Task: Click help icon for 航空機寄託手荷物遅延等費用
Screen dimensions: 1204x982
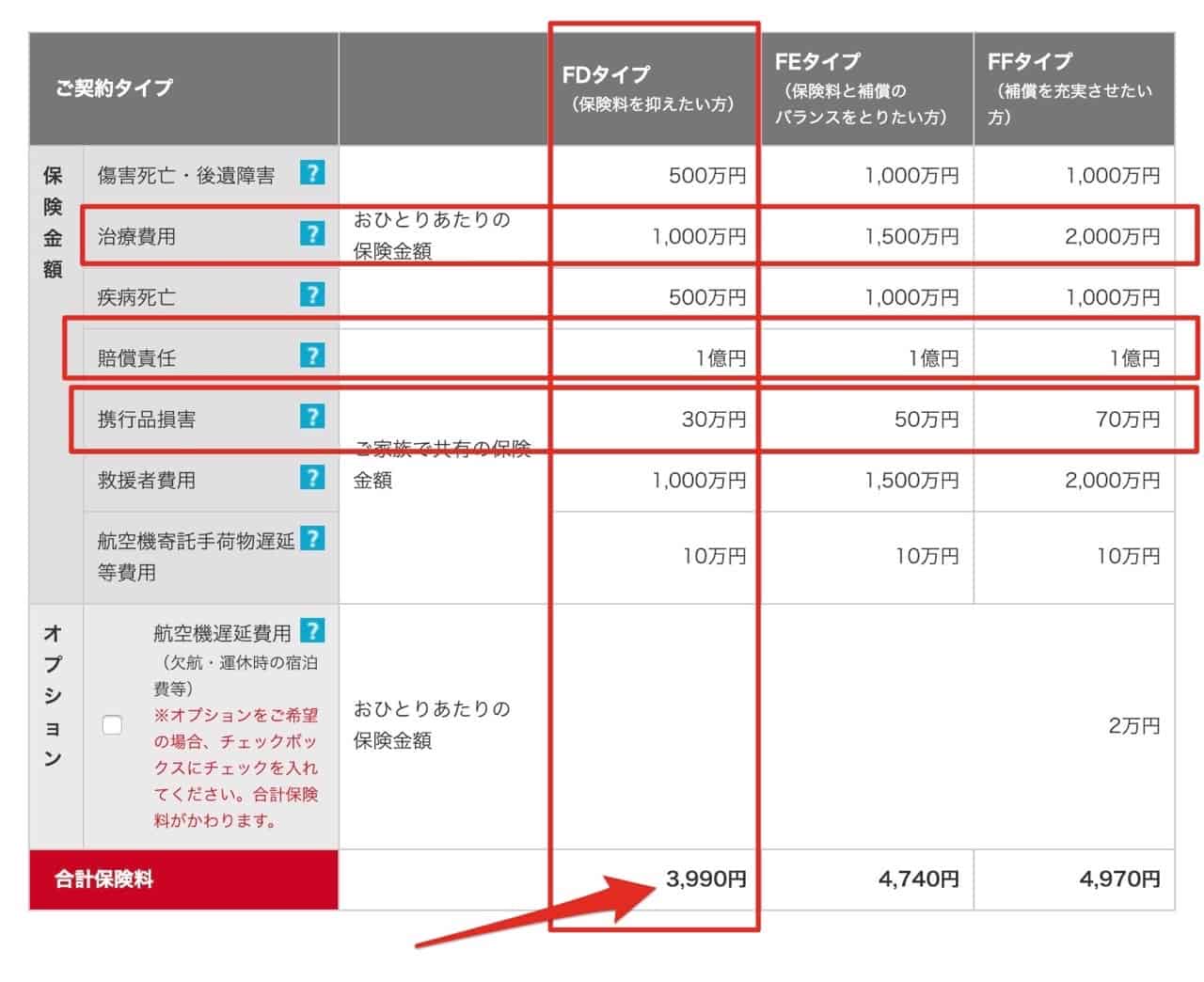Action: pos(312,538)
